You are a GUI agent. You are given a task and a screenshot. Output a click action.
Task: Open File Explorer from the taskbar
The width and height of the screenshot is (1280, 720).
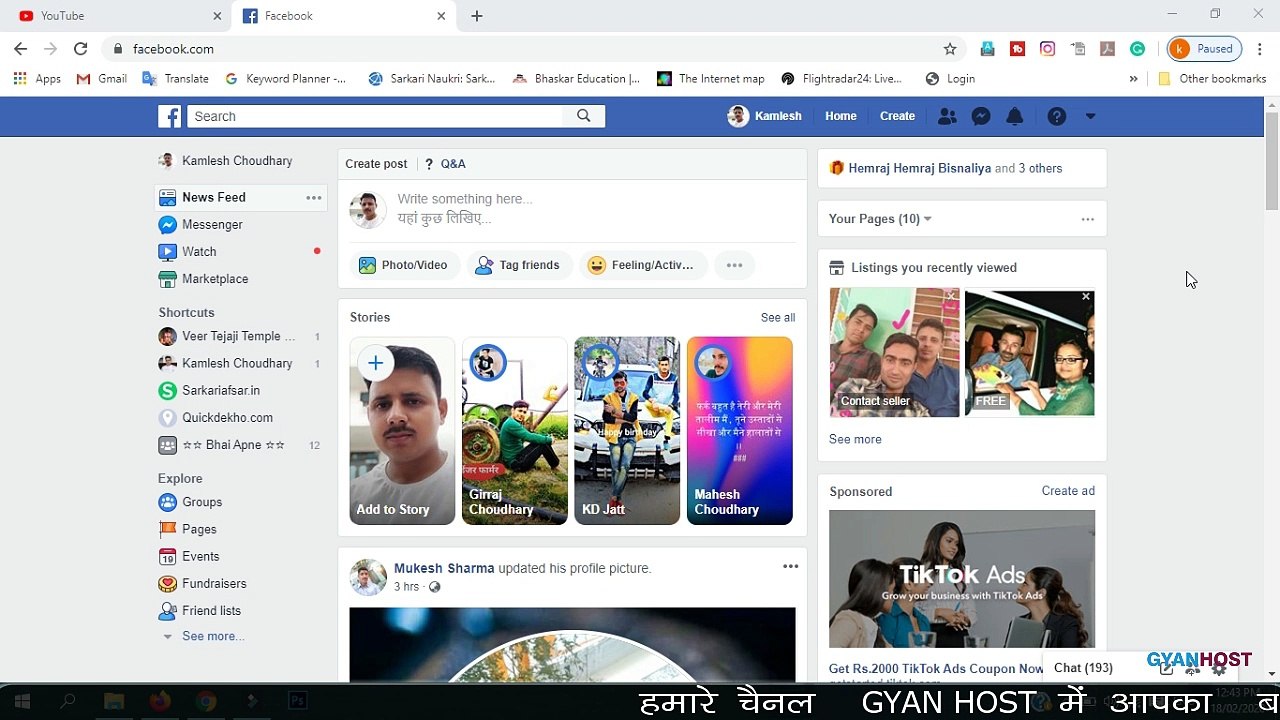coord(114,701)
